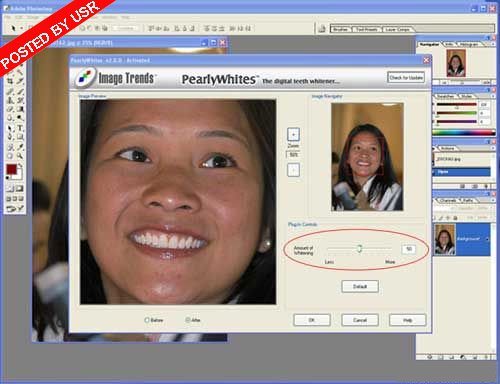
Task: Click the minus Zoom out button in PearlyWhites
Action: point(293,170)
